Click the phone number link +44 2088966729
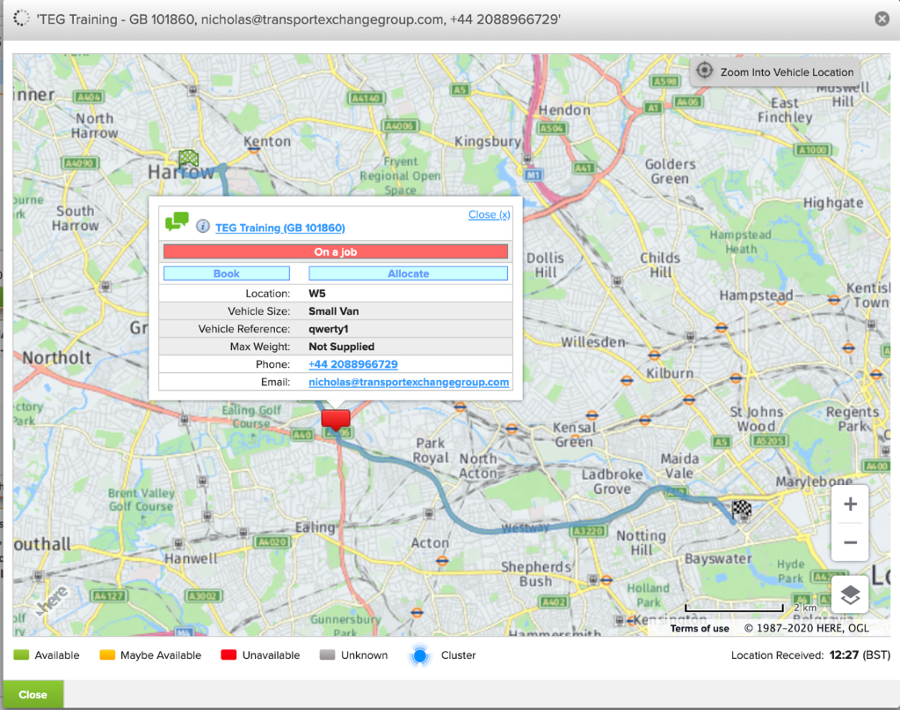 (353, 364)
